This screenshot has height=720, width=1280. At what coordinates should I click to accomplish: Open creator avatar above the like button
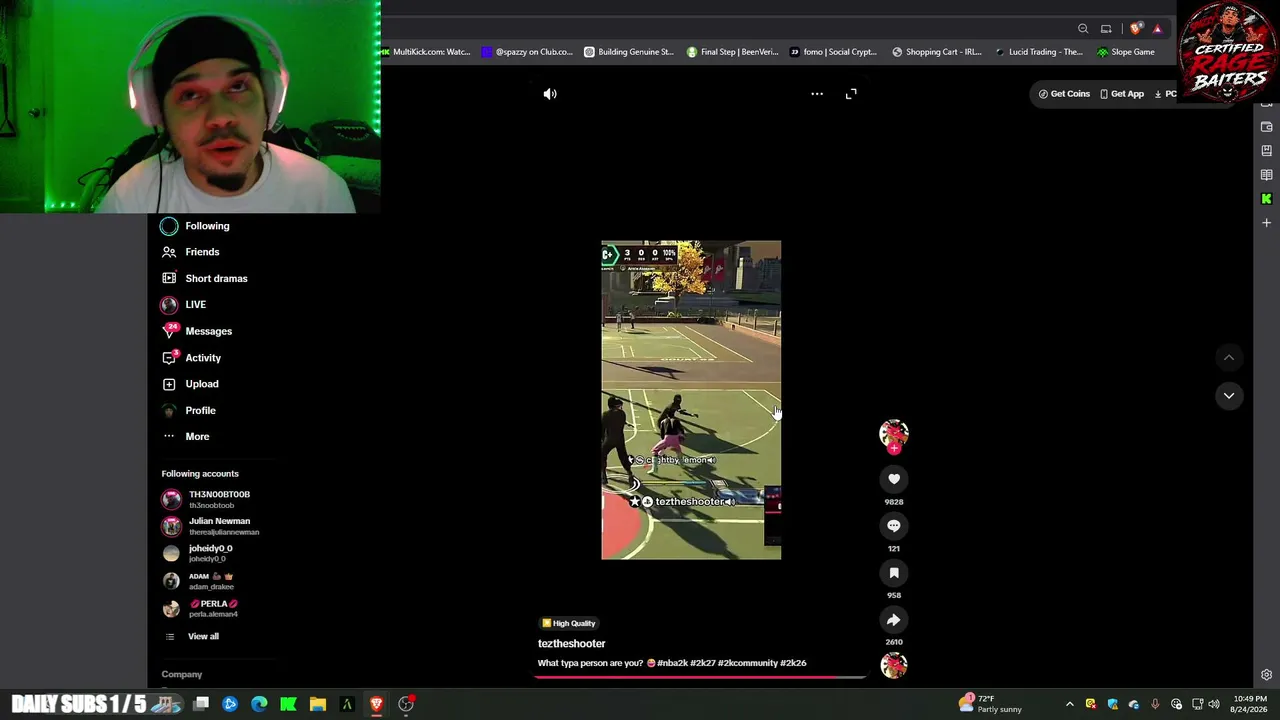[894, 433]
